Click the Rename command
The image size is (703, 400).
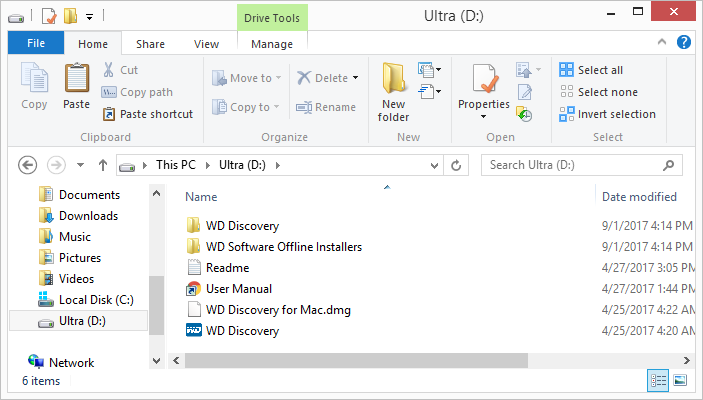326,107
